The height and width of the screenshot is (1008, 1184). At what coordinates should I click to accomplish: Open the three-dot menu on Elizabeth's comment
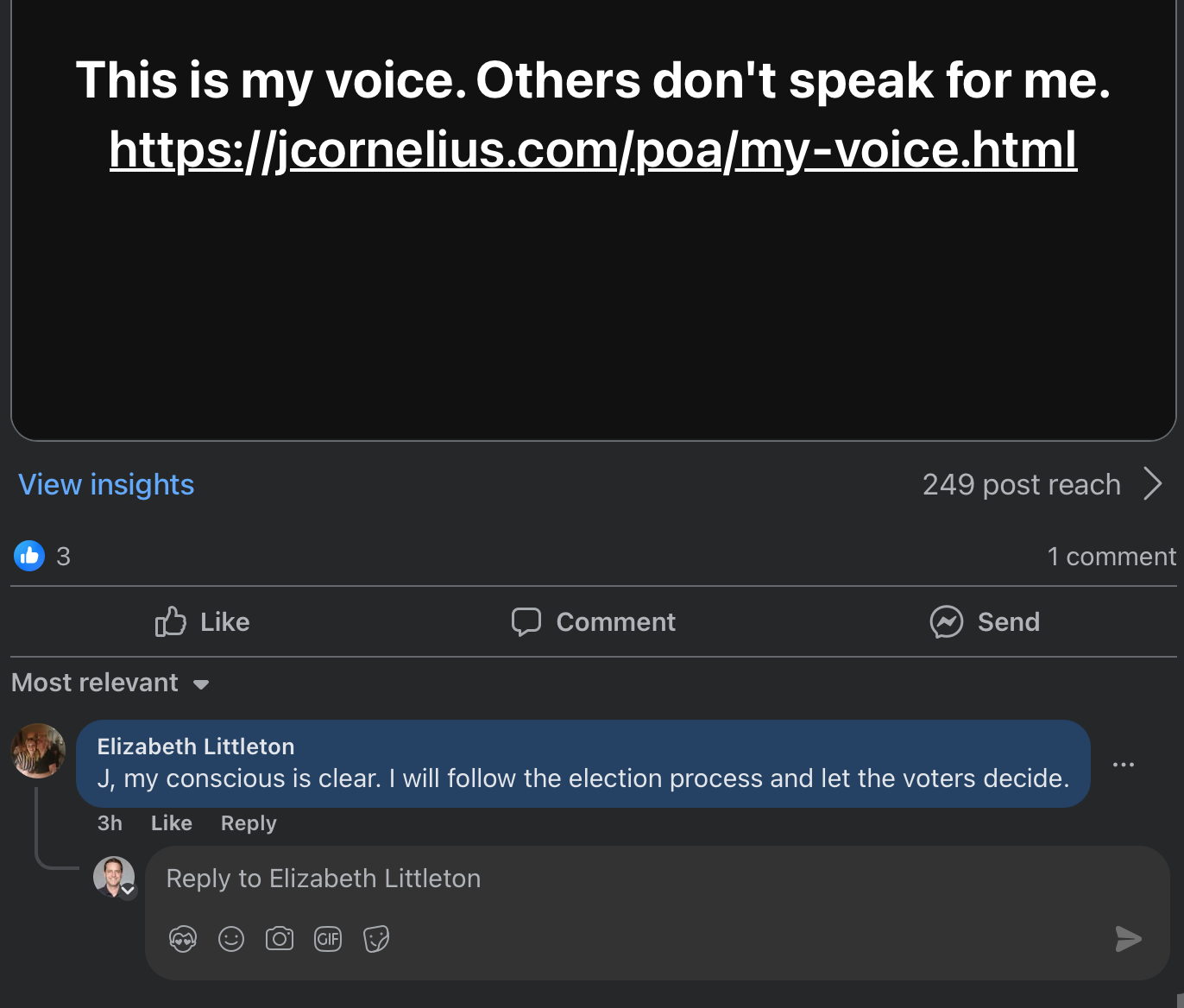1124,765
